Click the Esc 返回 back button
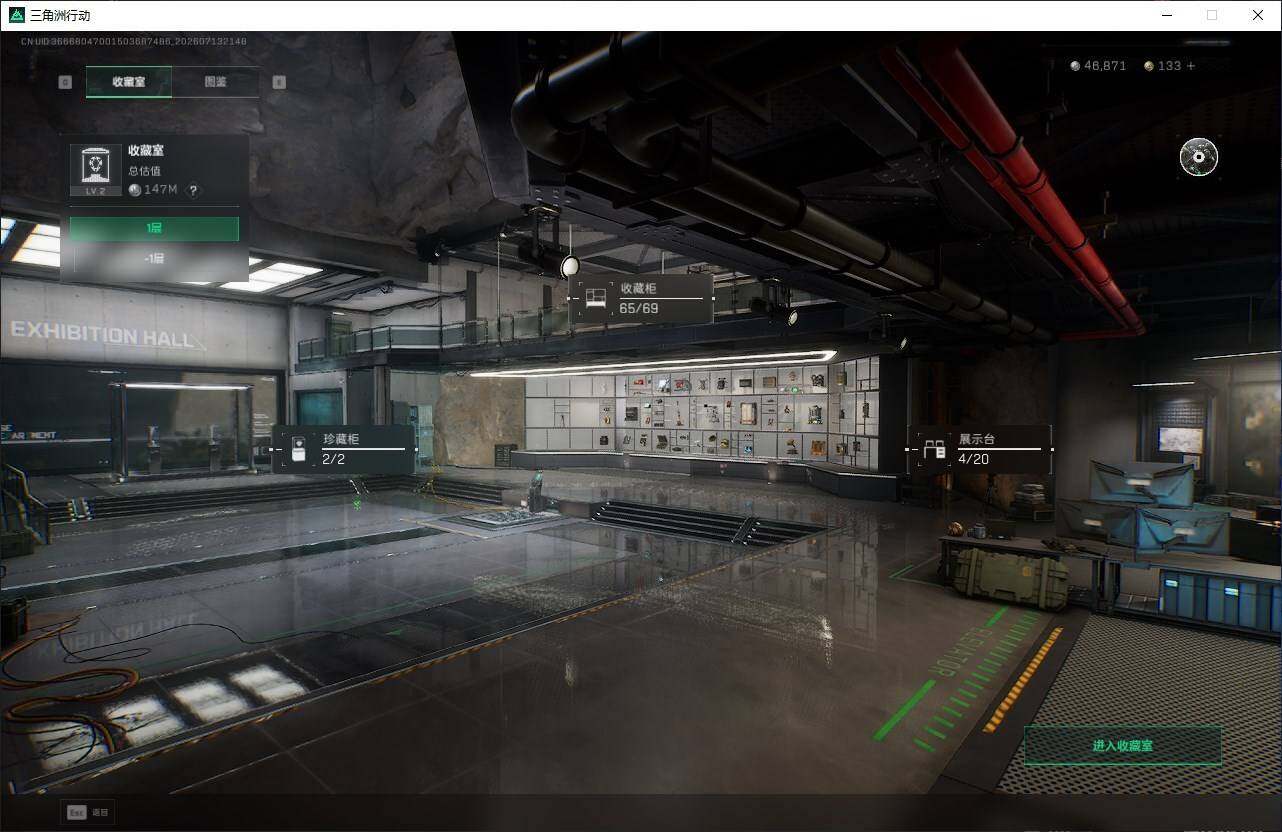 (x=88, y=812)
